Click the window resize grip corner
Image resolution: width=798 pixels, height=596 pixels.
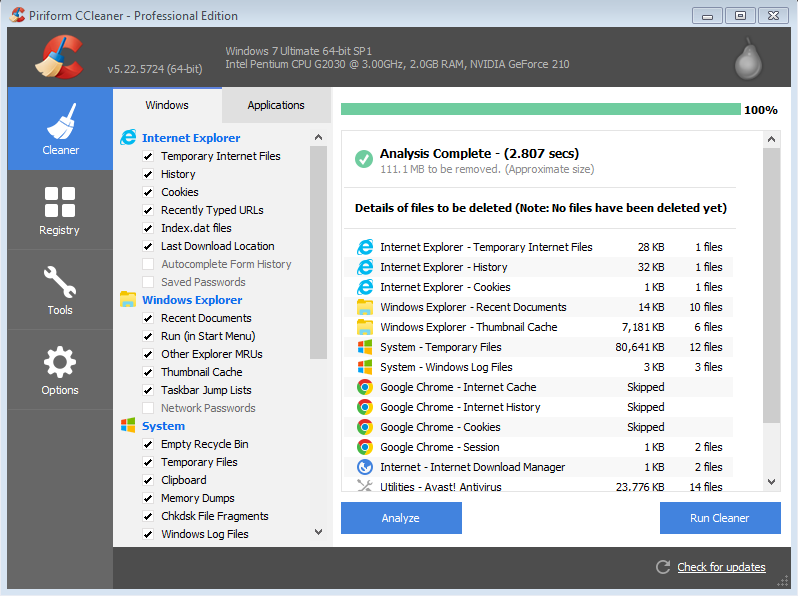click(783, 581)
